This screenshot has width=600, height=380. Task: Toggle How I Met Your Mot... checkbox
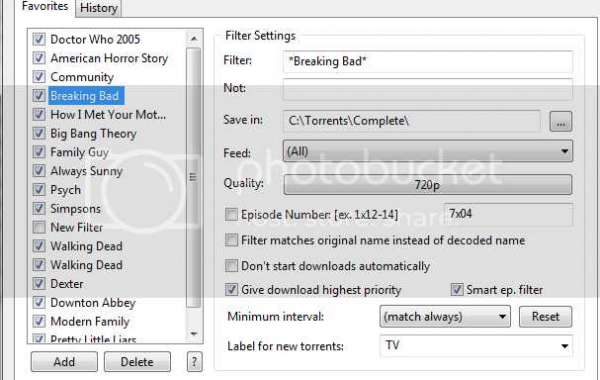39,114
